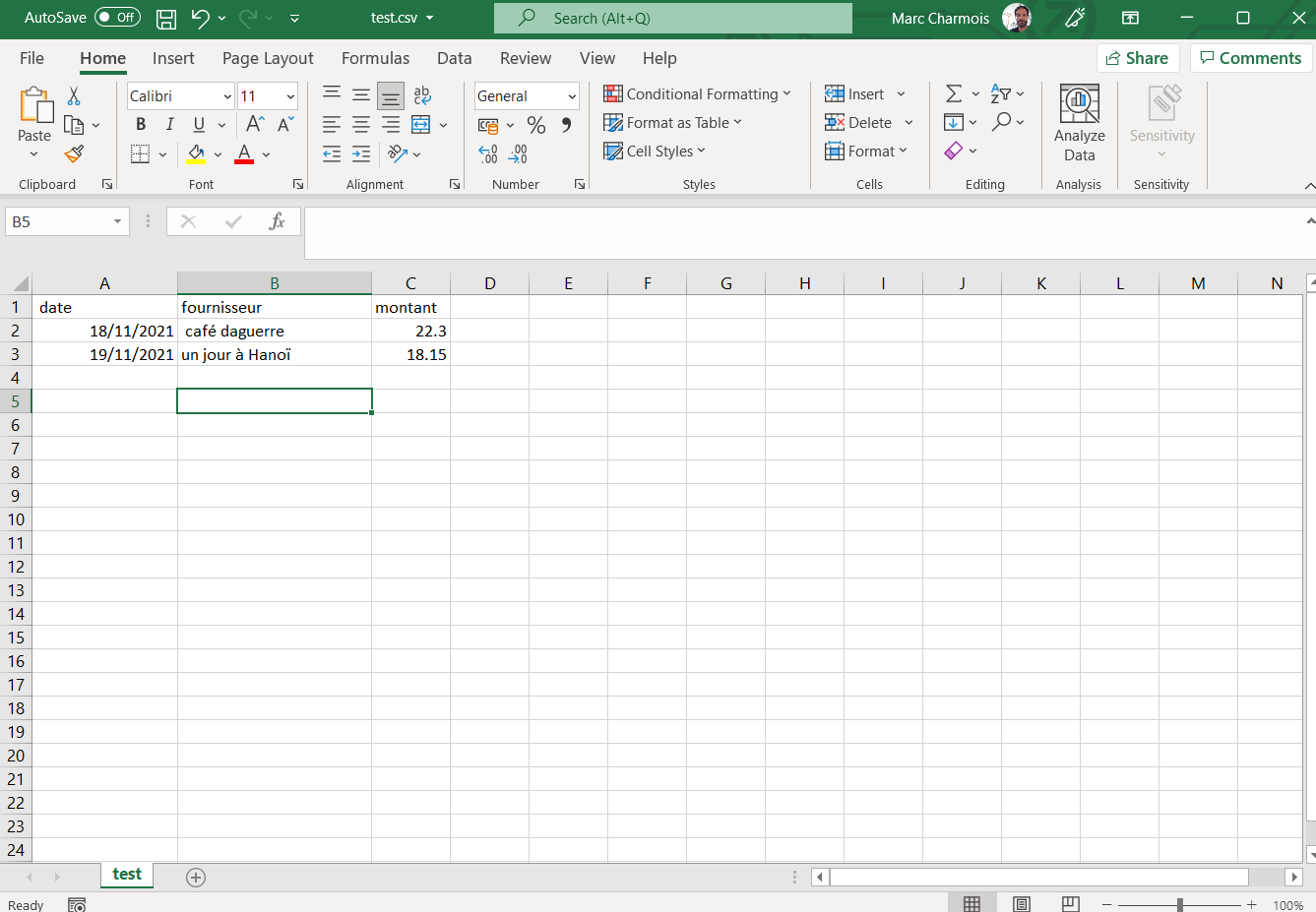Click the Decrease Font Size icon

tap(285, 124)
